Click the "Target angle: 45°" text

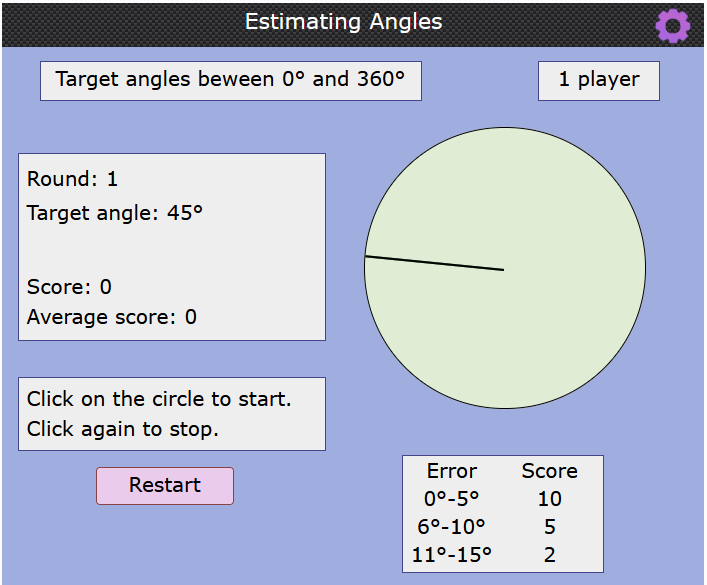click(114, 213)
